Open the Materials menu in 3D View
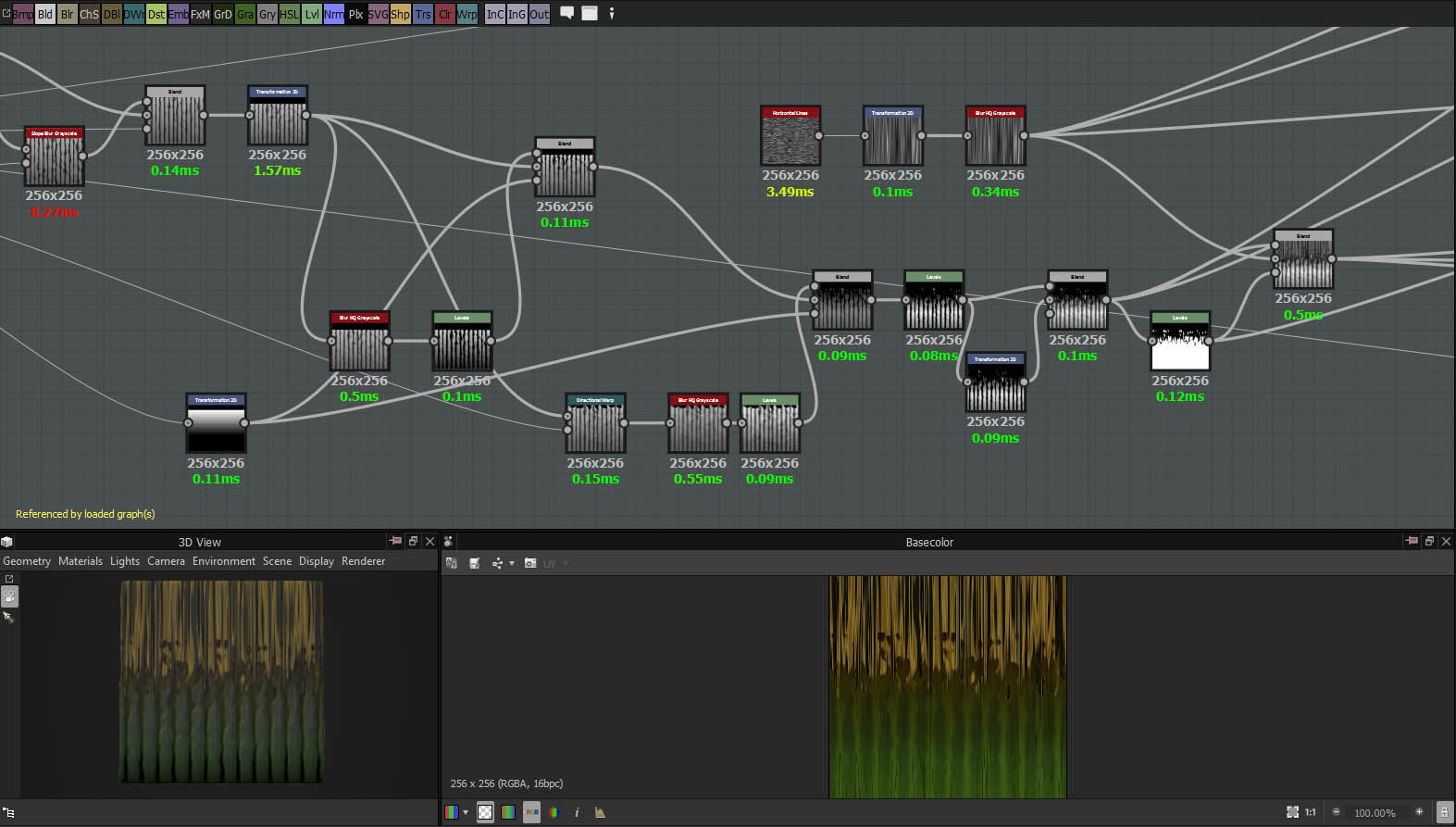Viewport: 1456px width, 827px height. point(81,561)
